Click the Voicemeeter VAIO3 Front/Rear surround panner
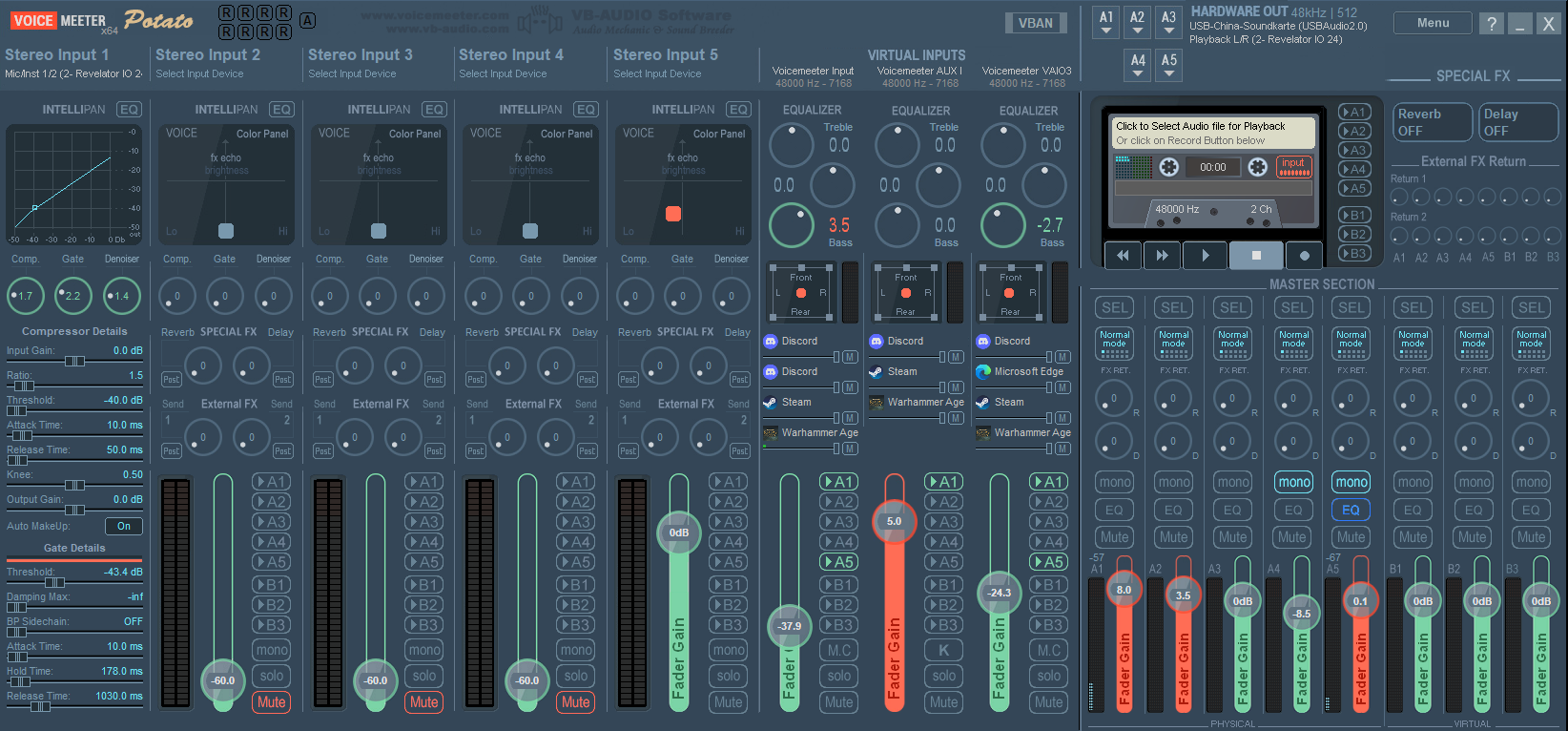Screen dimensions: 1568x731 coord(1010,293)
